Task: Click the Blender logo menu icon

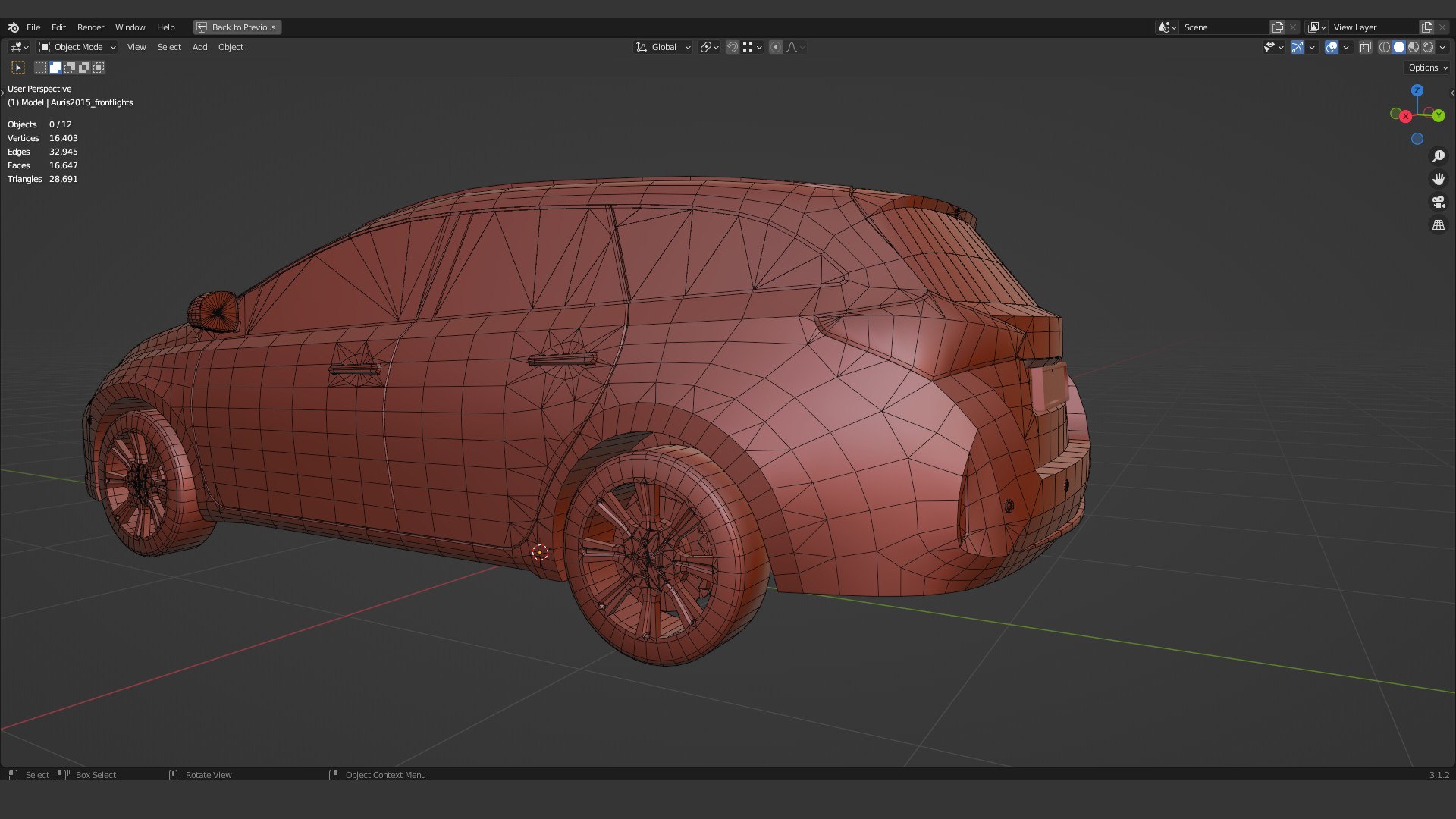Action: coord(13,27)
